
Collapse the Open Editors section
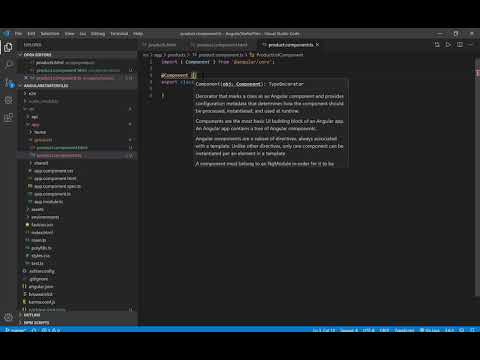tap(77, 55)
